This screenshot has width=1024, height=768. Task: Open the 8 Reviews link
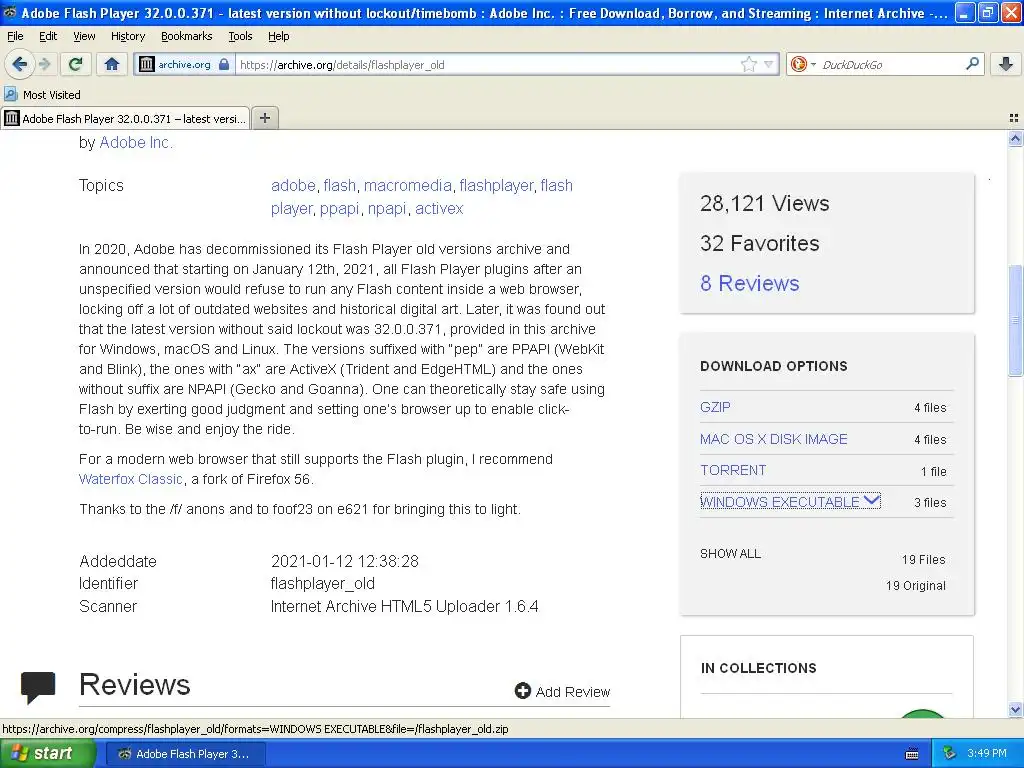pyautogui.click(x=750, y=283)
